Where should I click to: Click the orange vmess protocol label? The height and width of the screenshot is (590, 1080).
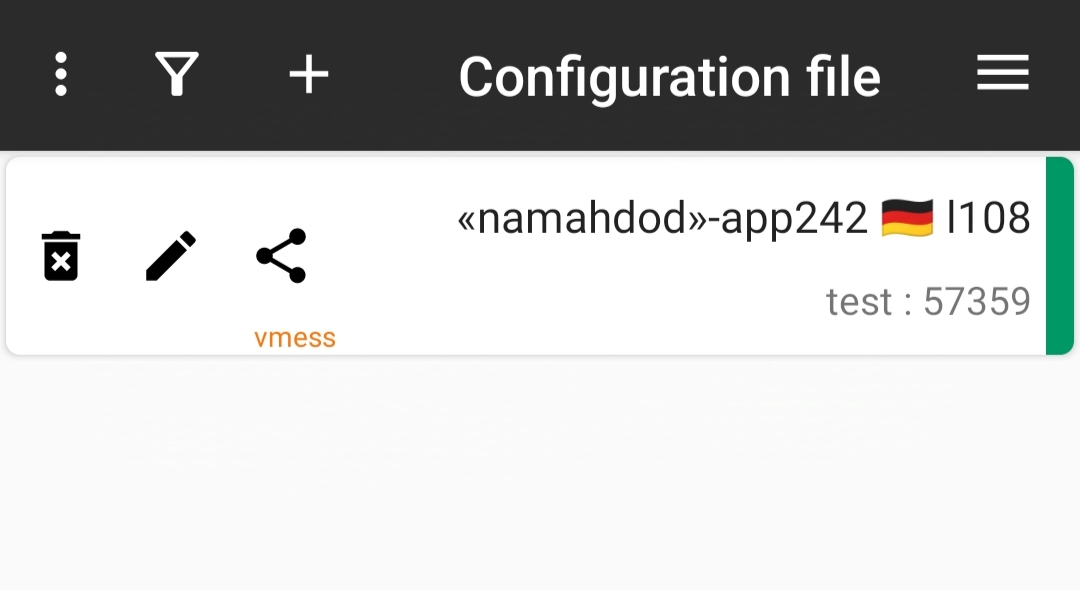(295, 338)
